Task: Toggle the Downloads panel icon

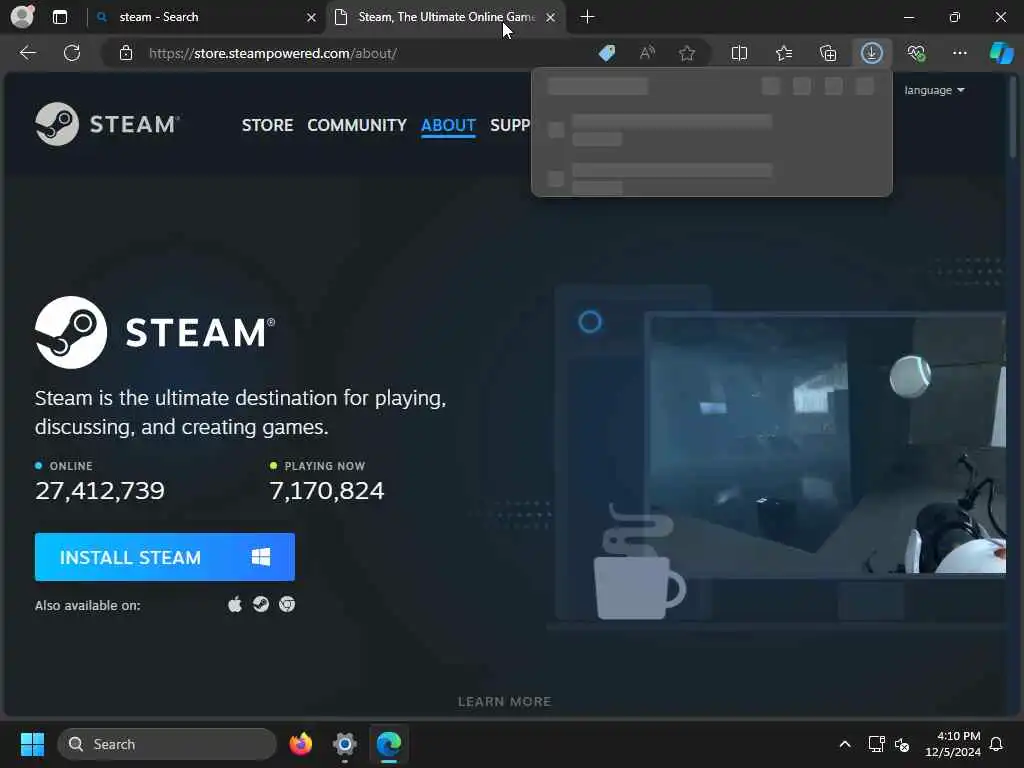Action: point(872,53)
